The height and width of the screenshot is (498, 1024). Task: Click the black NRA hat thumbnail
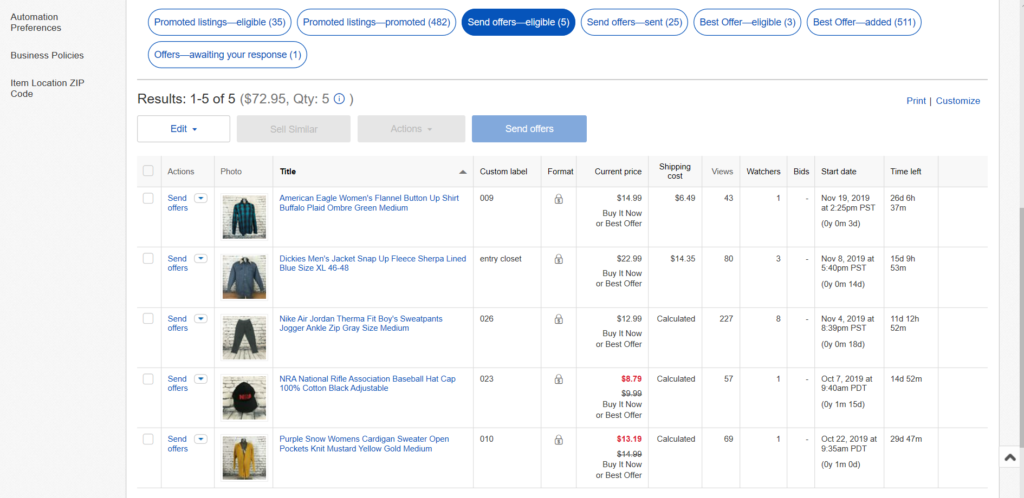pos(244,397)
